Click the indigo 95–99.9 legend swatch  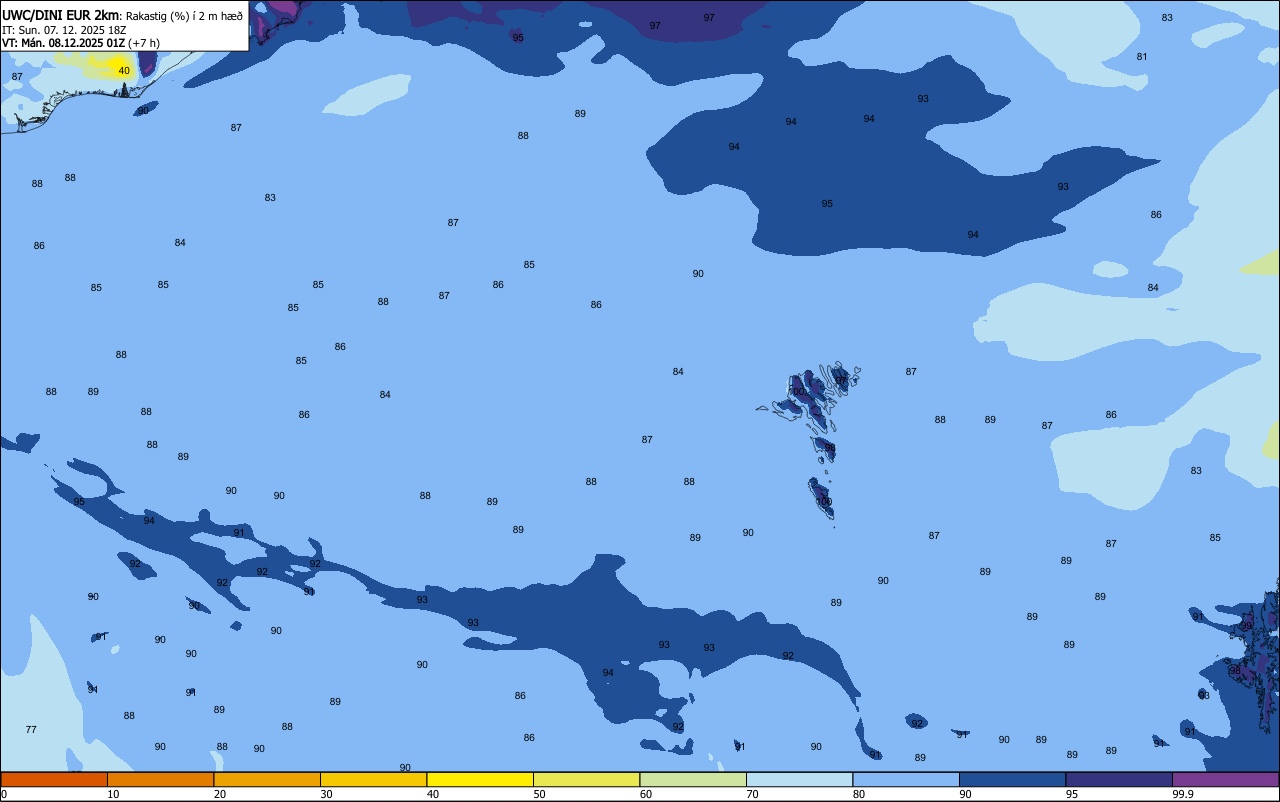[1119, 779]
